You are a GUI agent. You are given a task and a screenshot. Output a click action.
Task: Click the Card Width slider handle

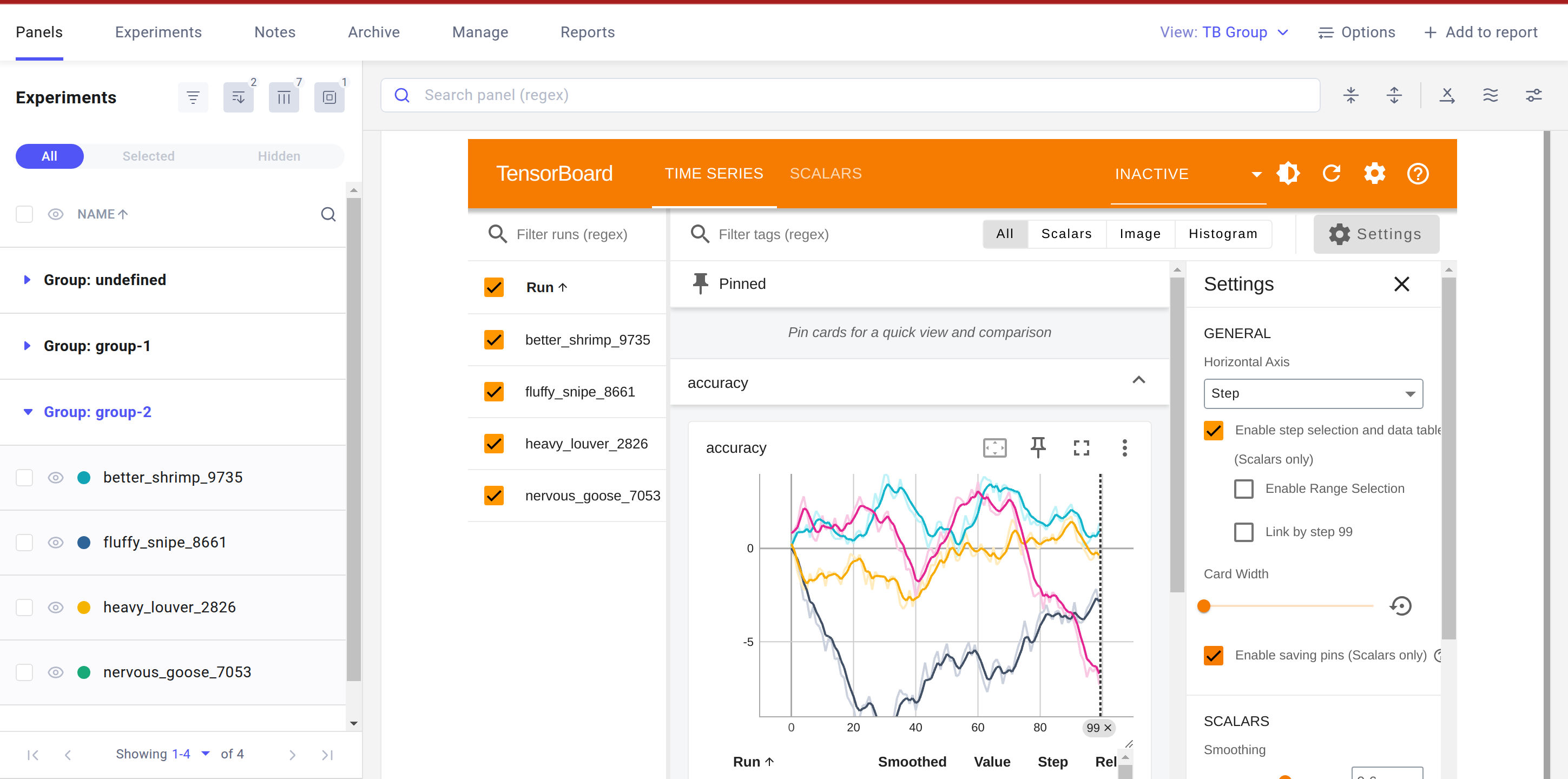click(1203, 605)
